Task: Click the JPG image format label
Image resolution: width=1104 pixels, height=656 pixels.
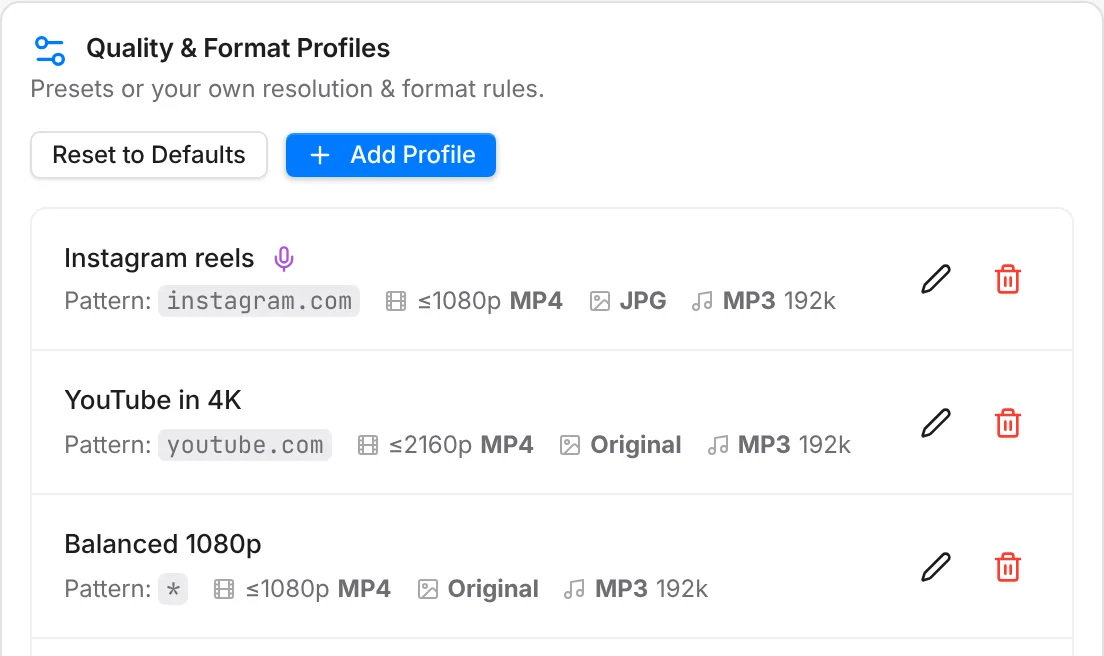Action: pos(643,301)
